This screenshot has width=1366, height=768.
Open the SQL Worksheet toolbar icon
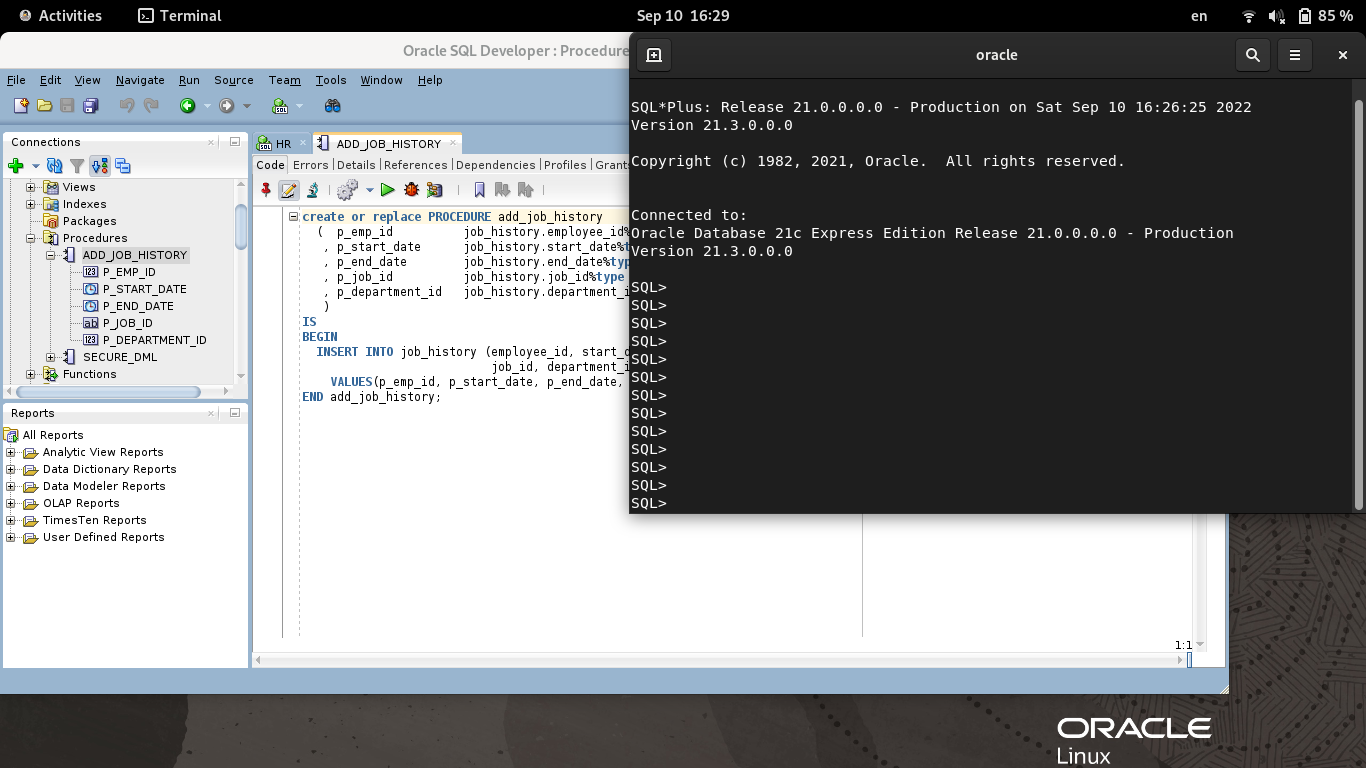(x=280, y=106)
